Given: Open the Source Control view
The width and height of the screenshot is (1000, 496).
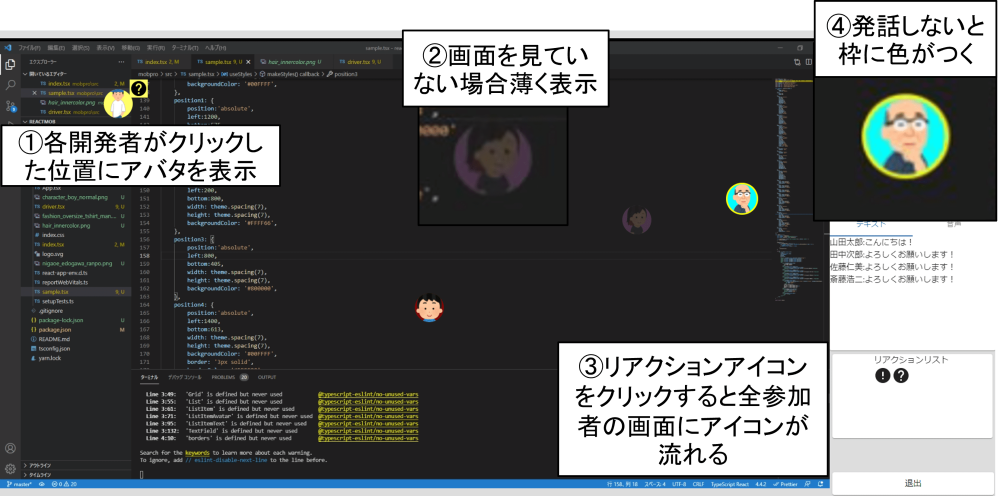Looking at the screenshot, I should tap(10, 105).
